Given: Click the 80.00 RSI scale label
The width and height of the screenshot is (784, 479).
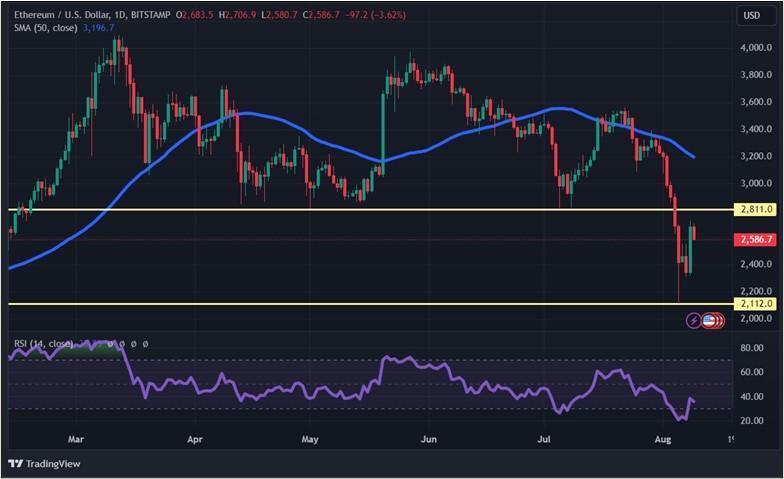Looking at the screenshot, I should click(752, 348).
